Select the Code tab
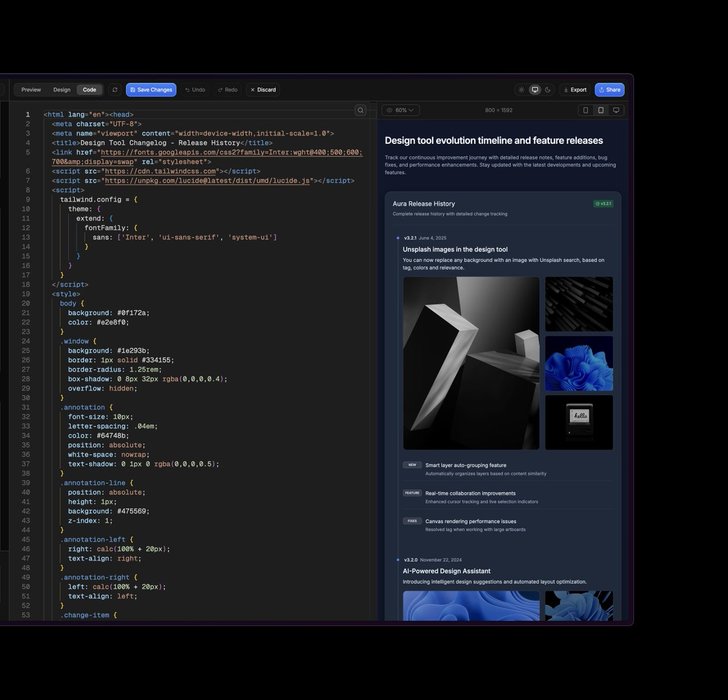Viewport: 728px width, 700px height. [89, 90]
